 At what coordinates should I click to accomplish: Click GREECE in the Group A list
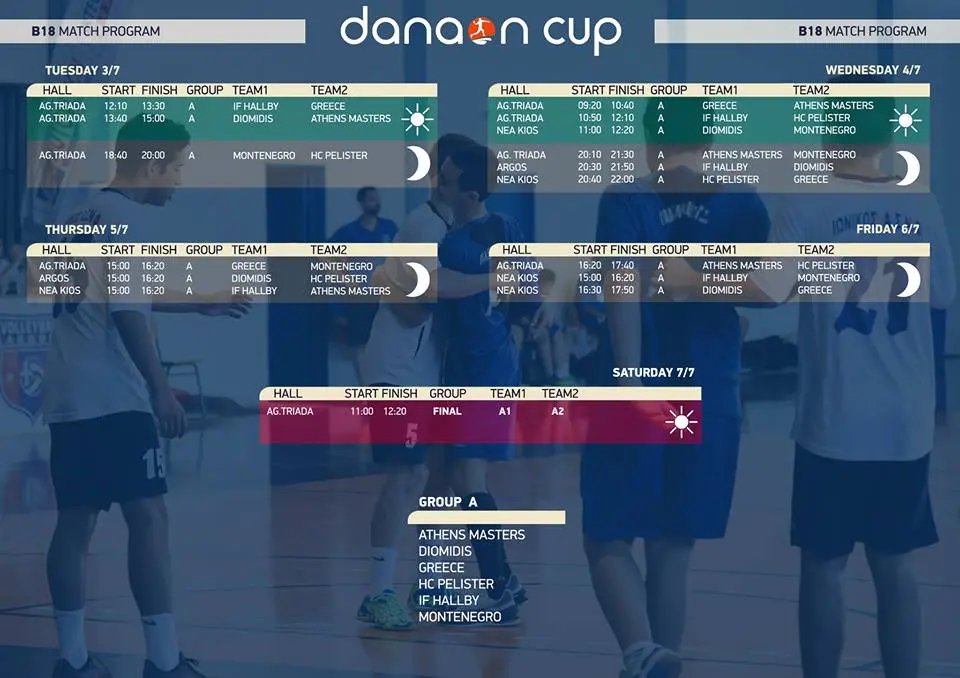coord(441,568)
